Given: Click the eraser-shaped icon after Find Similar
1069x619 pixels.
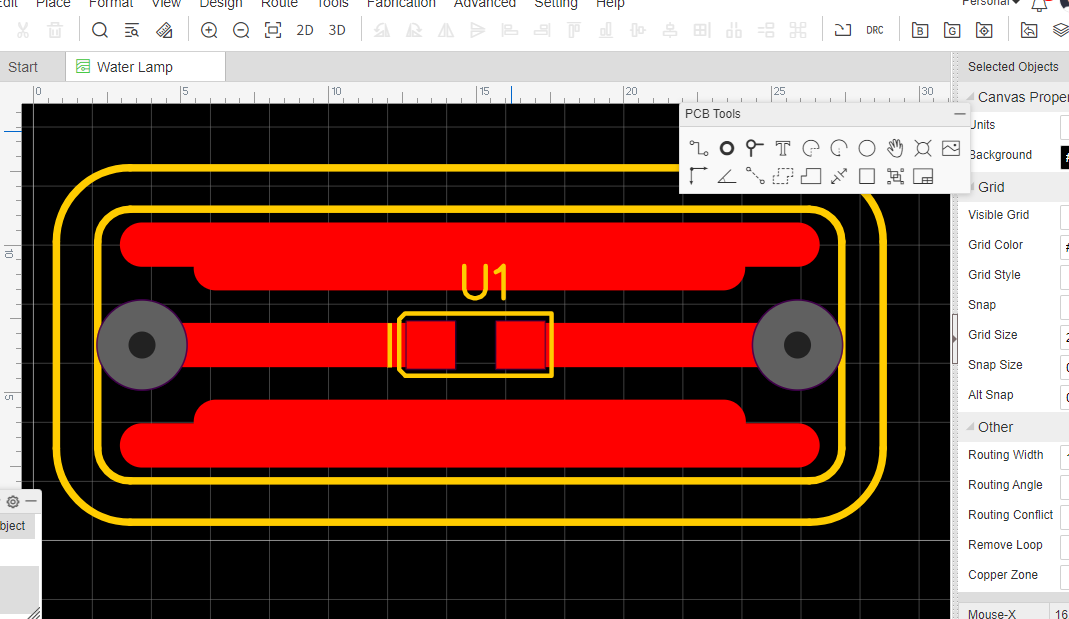Looking at the screenshot, I should coord(164,30).
